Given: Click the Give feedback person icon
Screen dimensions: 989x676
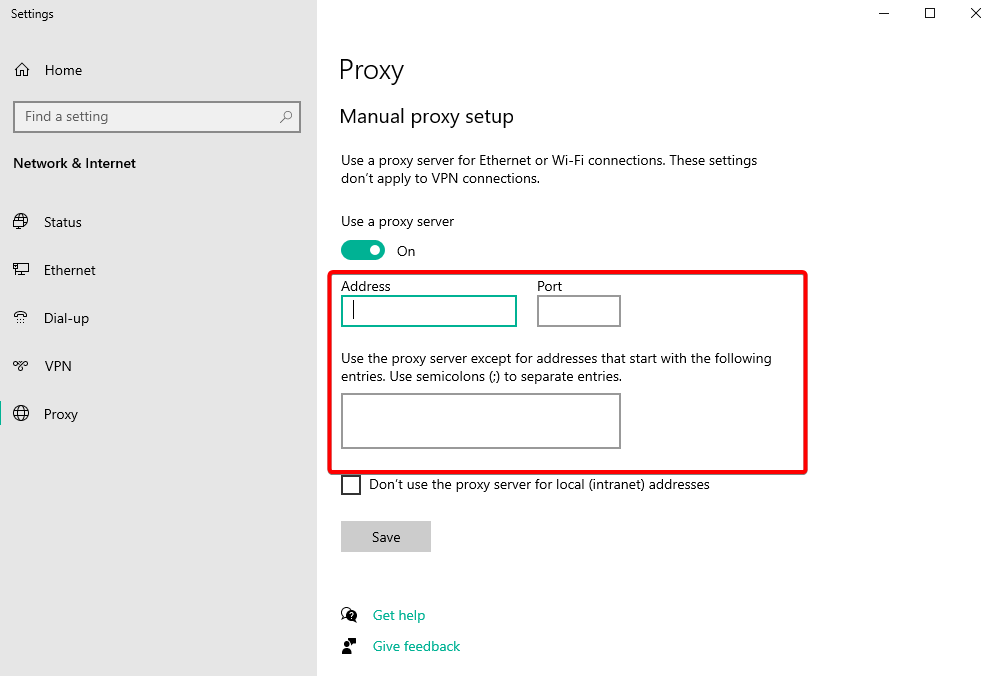Looking at the screenshot, I should [x=349, y=646].
